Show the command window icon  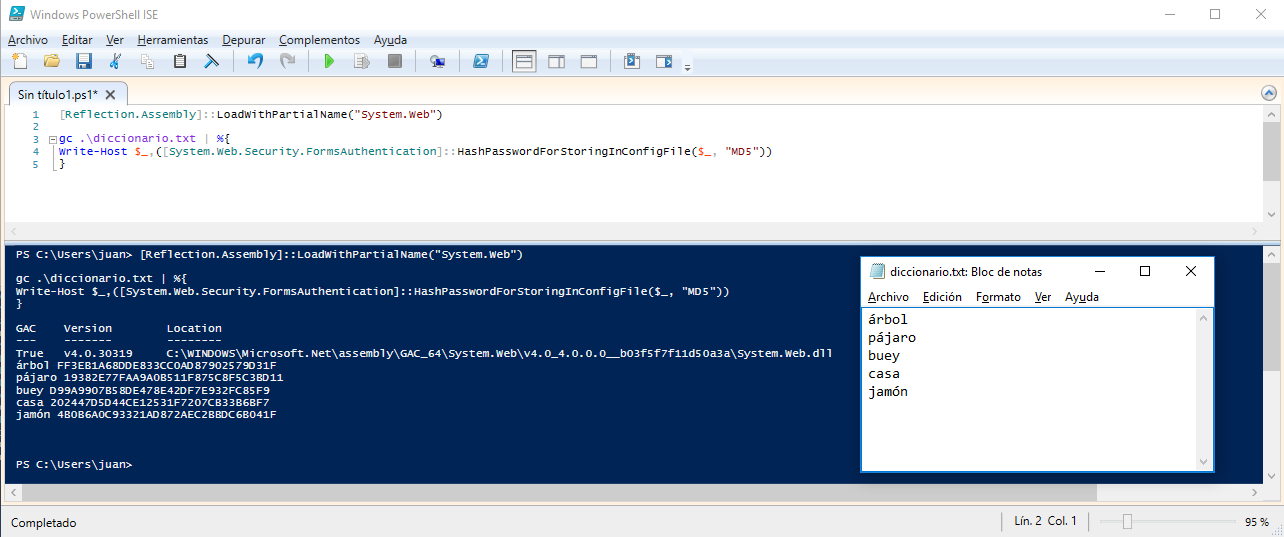(632, 61)
